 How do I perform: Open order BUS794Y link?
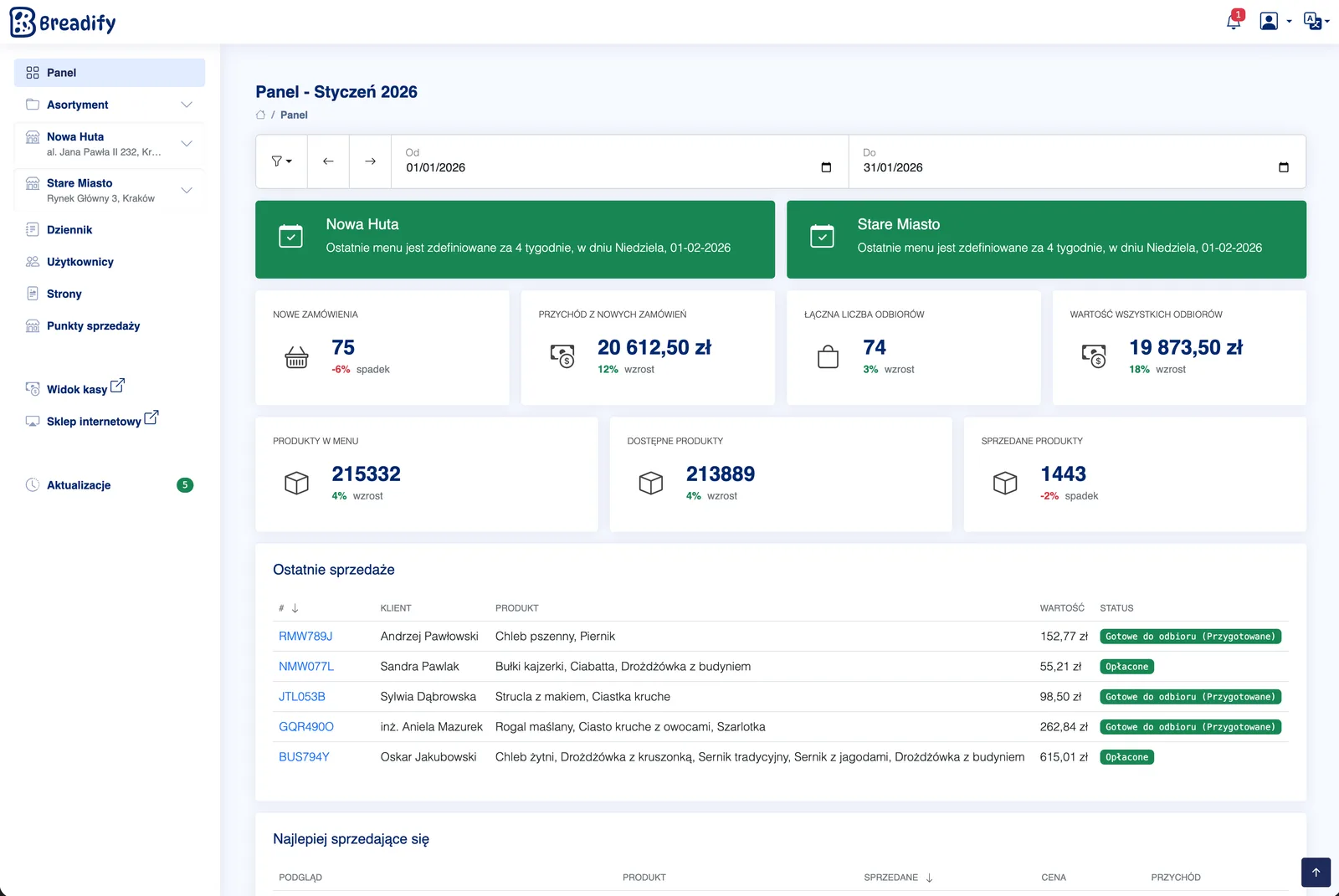(304, 757)
